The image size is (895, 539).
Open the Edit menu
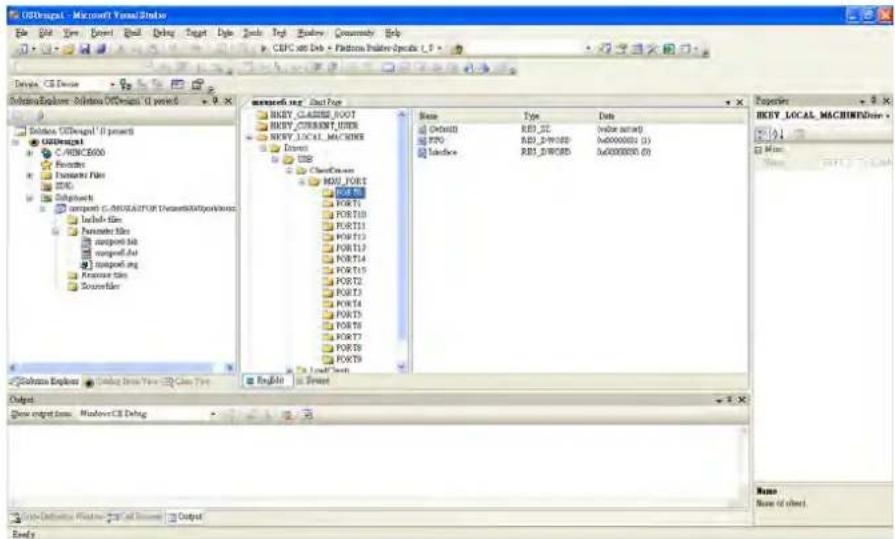(x=45, y=33)
